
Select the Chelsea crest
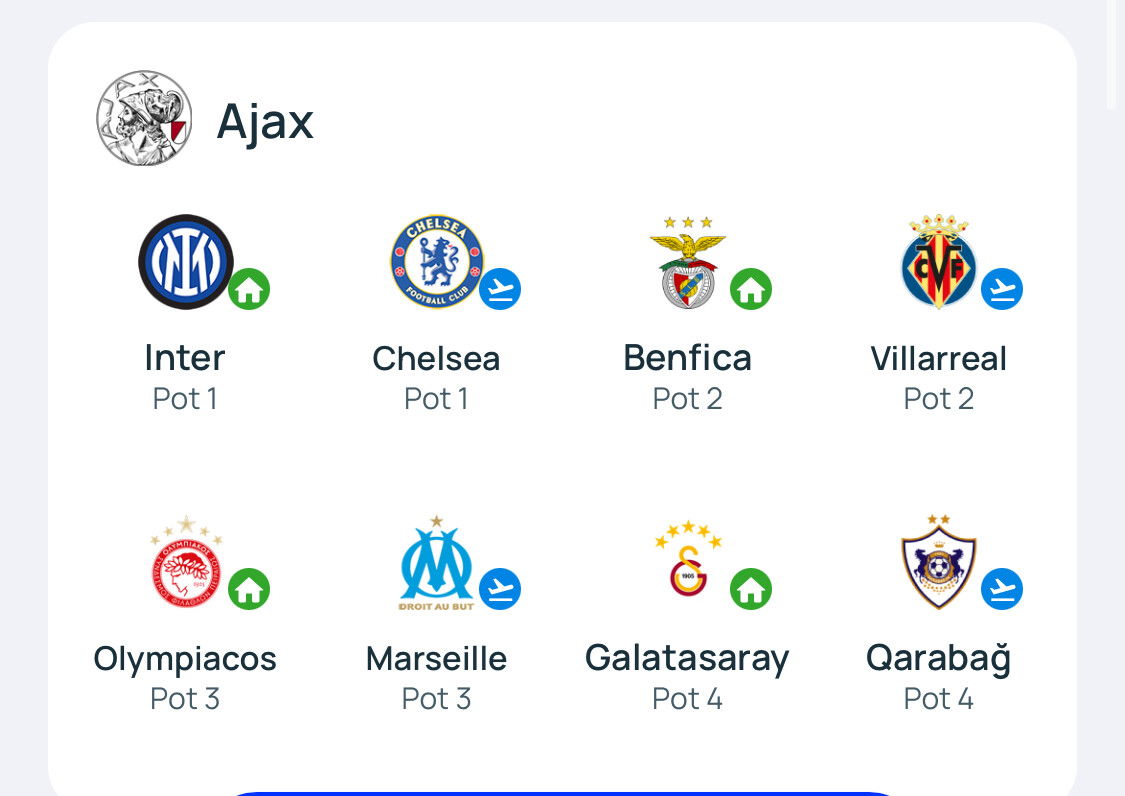(437, 262)
